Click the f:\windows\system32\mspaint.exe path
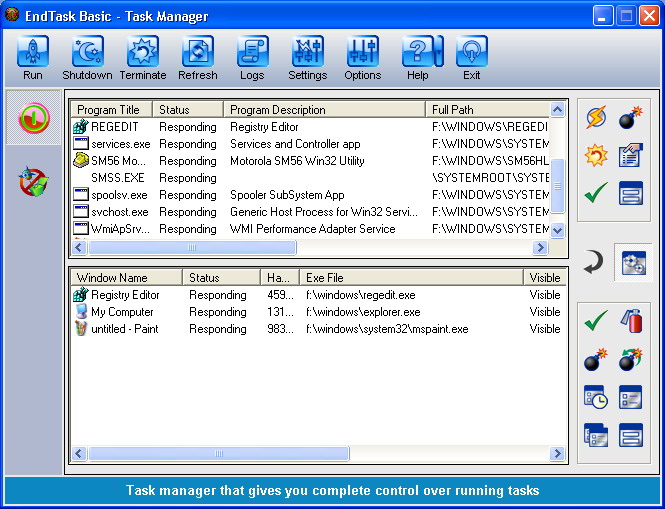The height and width of the screenshot is (509, 665). [387, 329]
